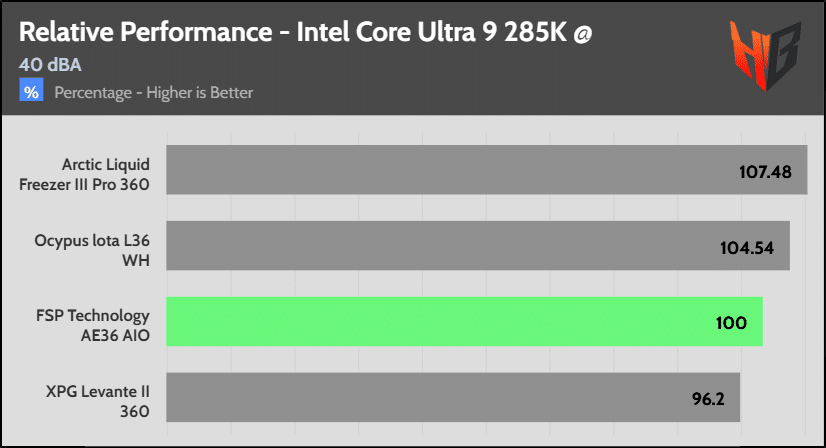Click the green FSP Technology AE36 AIO bar
826x448 pixels.
click(x=465, y=322)
